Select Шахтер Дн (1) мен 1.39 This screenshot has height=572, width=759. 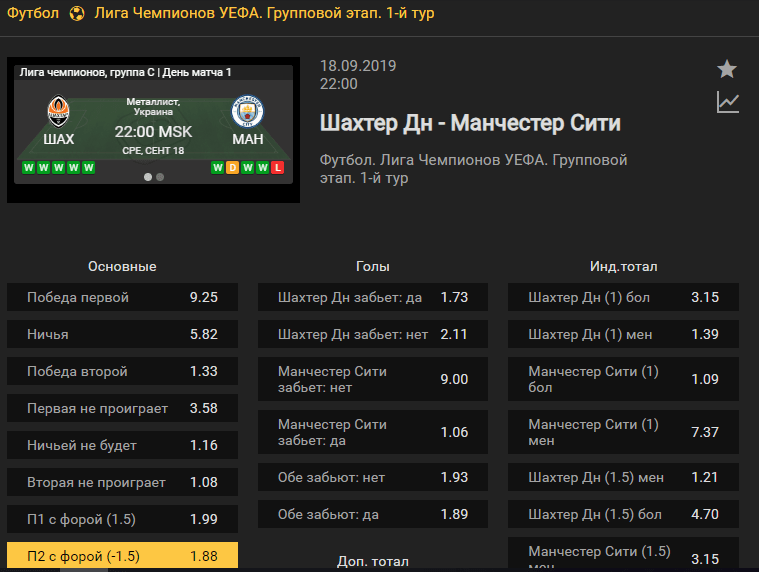[623, 334]
